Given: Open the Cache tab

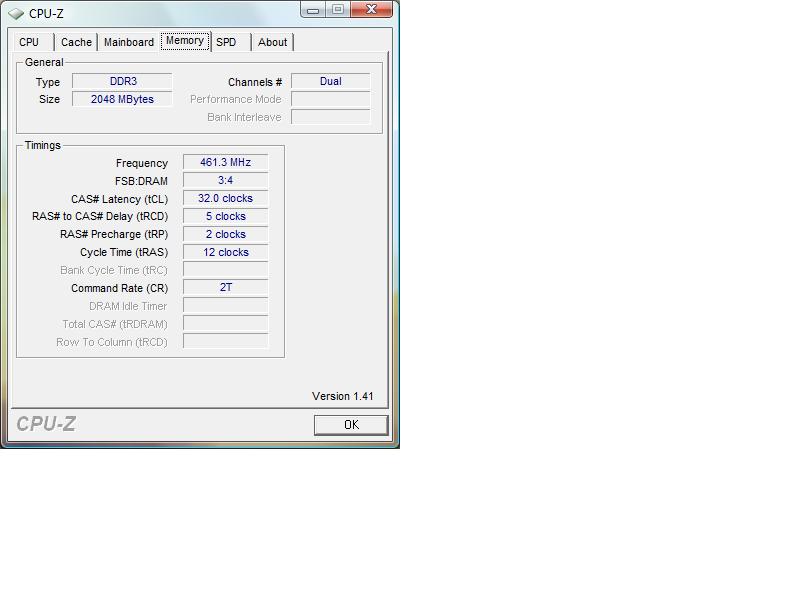Looking at the screenshot, I should pos(76,42).
